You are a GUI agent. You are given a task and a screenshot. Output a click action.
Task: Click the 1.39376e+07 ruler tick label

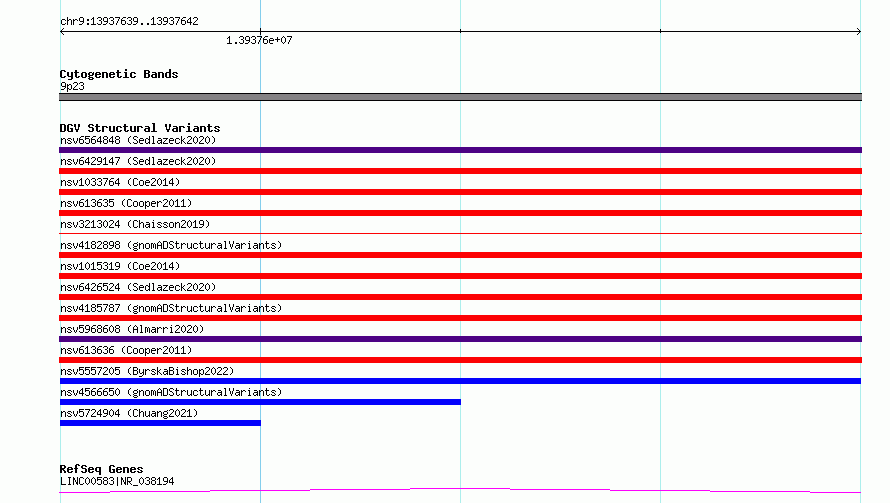(259, 40)
